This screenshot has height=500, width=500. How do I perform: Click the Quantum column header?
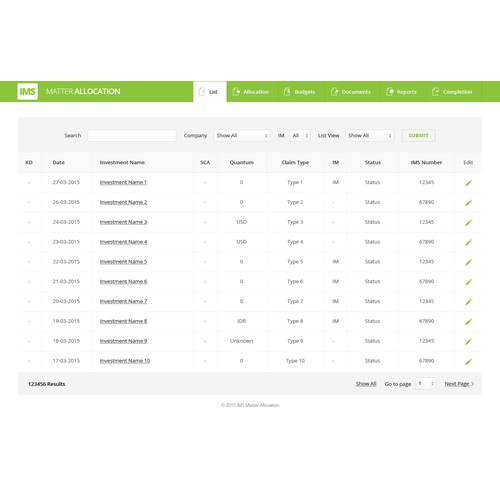(x=241, y=163)
